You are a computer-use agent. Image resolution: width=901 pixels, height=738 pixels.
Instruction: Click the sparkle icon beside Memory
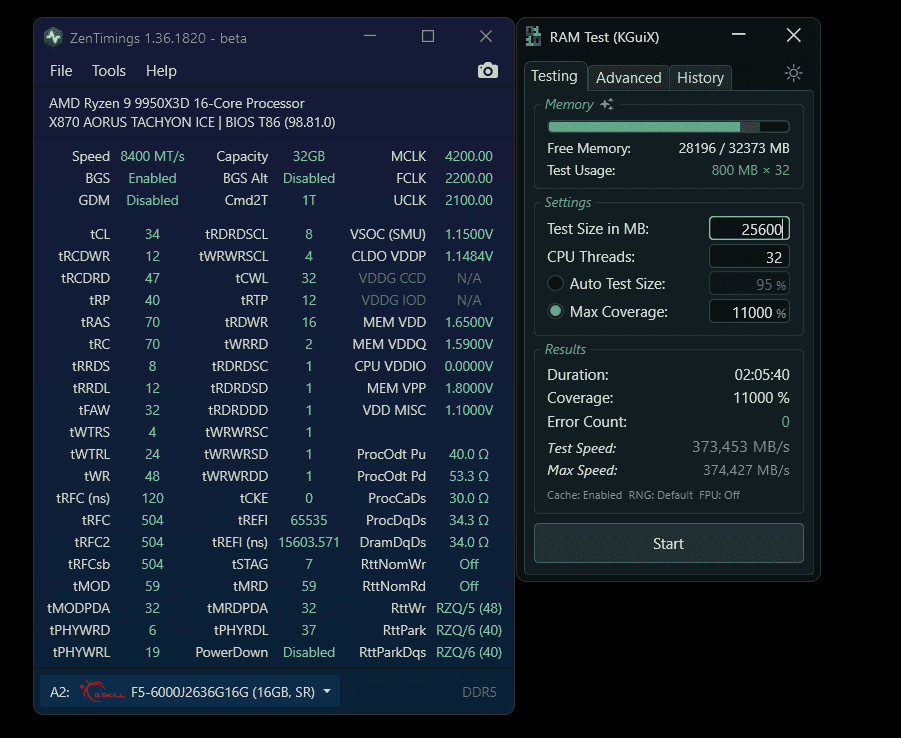[x=607, y=105]
